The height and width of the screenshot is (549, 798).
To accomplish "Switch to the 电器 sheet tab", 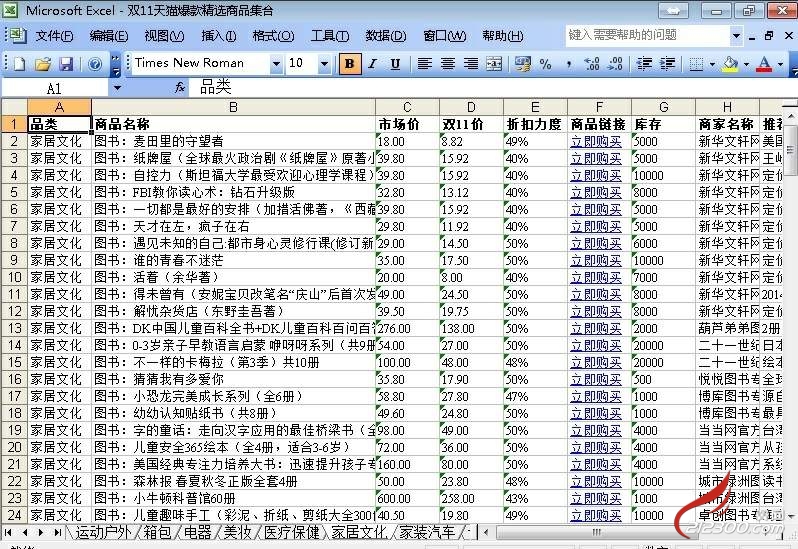I will click(197, 532).
